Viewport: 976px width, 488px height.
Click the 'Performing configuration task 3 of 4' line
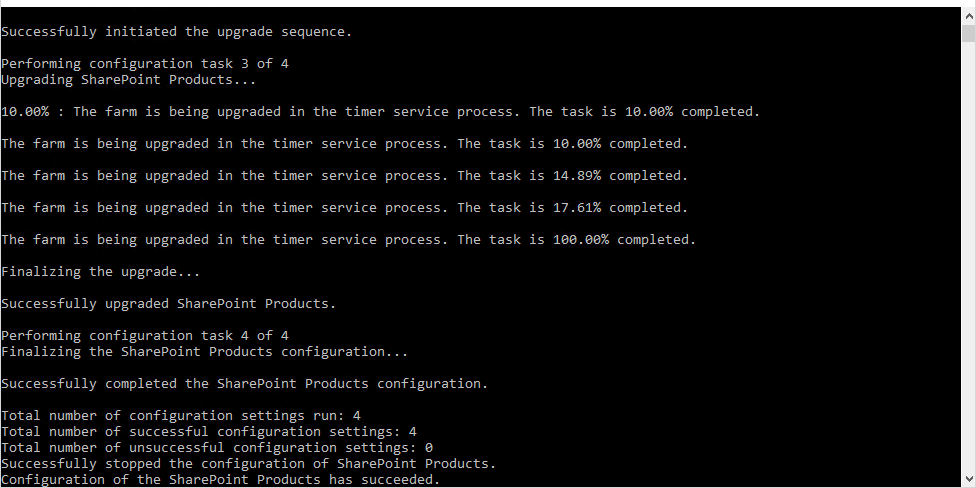click(145, 63)
